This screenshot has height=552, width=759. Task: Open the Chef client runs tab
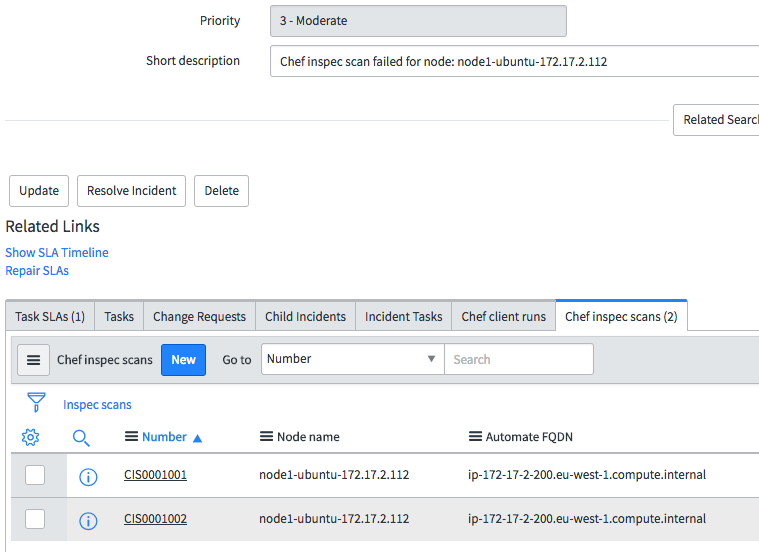503,316
